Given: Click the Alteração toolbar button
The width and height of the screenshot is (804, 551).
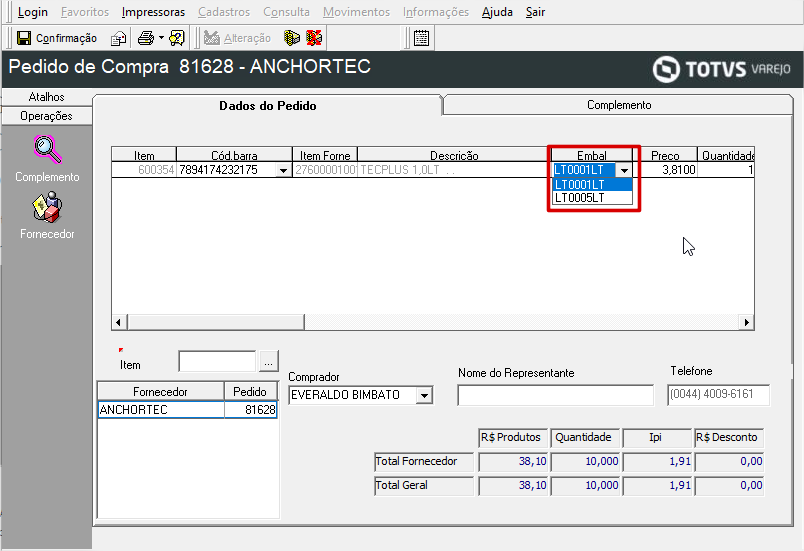Looking at the screenshot, I should point(237,38).
